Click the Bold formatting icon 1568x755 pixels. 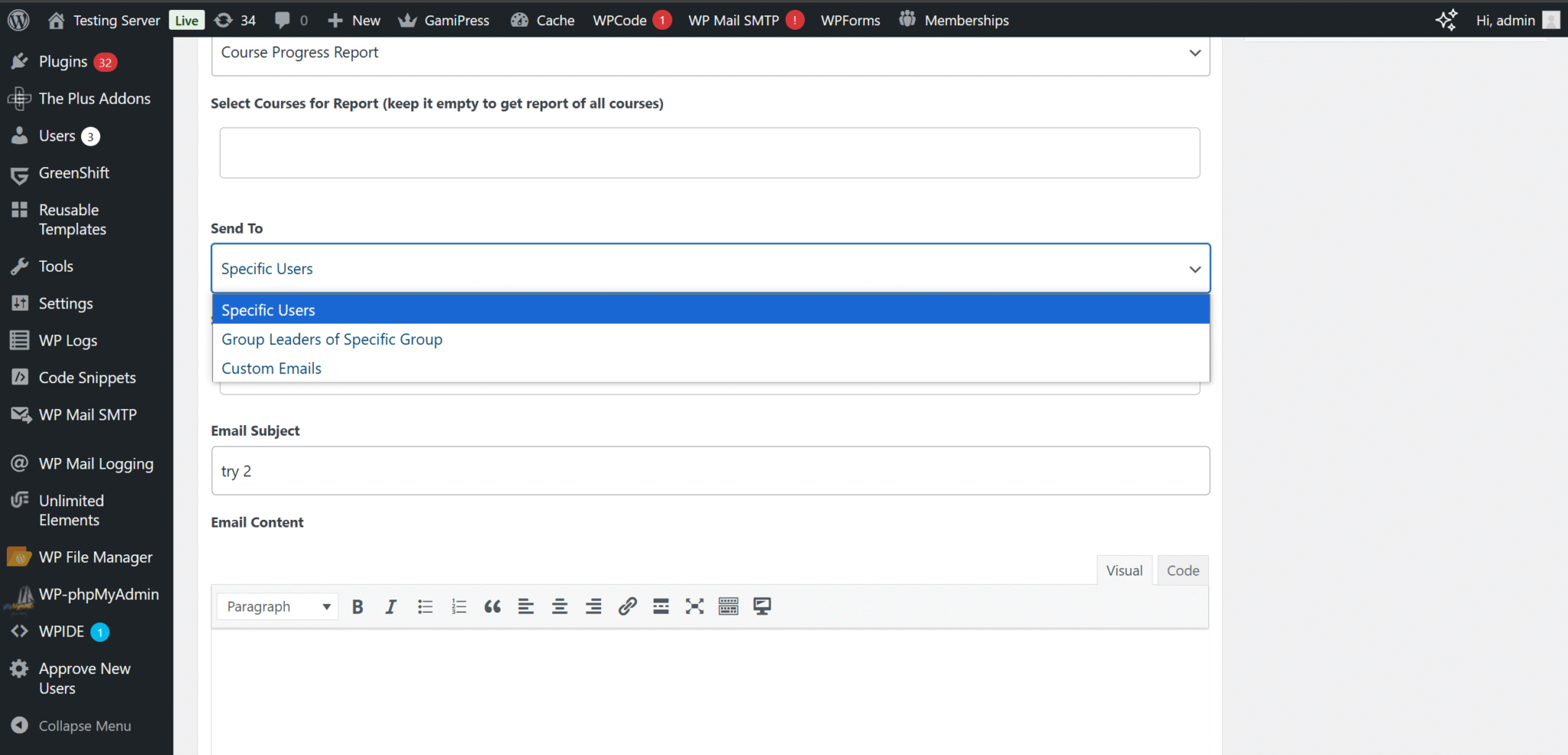pos(358,607)
